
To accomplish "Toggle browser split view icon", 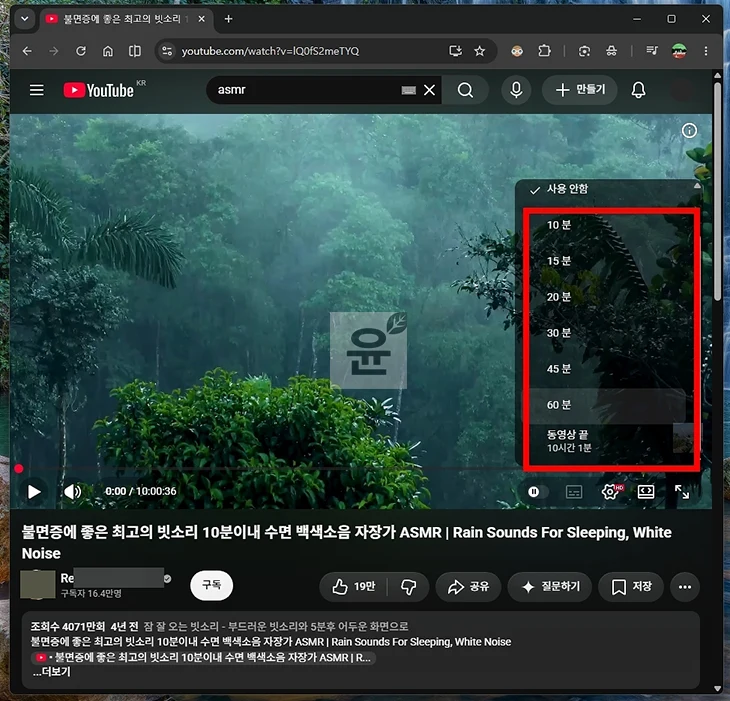I will coord(135,51).
